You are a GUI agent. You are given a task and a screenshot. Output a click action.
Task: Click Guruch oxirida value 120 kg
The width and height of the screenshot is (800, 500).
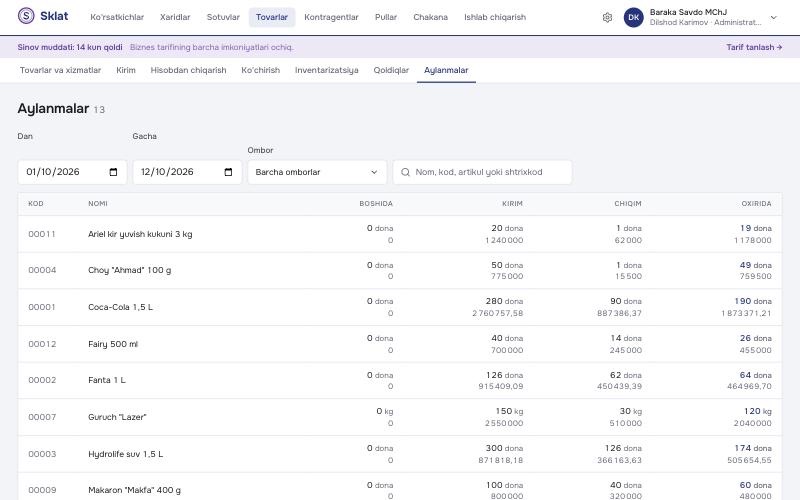click(758, 411)
